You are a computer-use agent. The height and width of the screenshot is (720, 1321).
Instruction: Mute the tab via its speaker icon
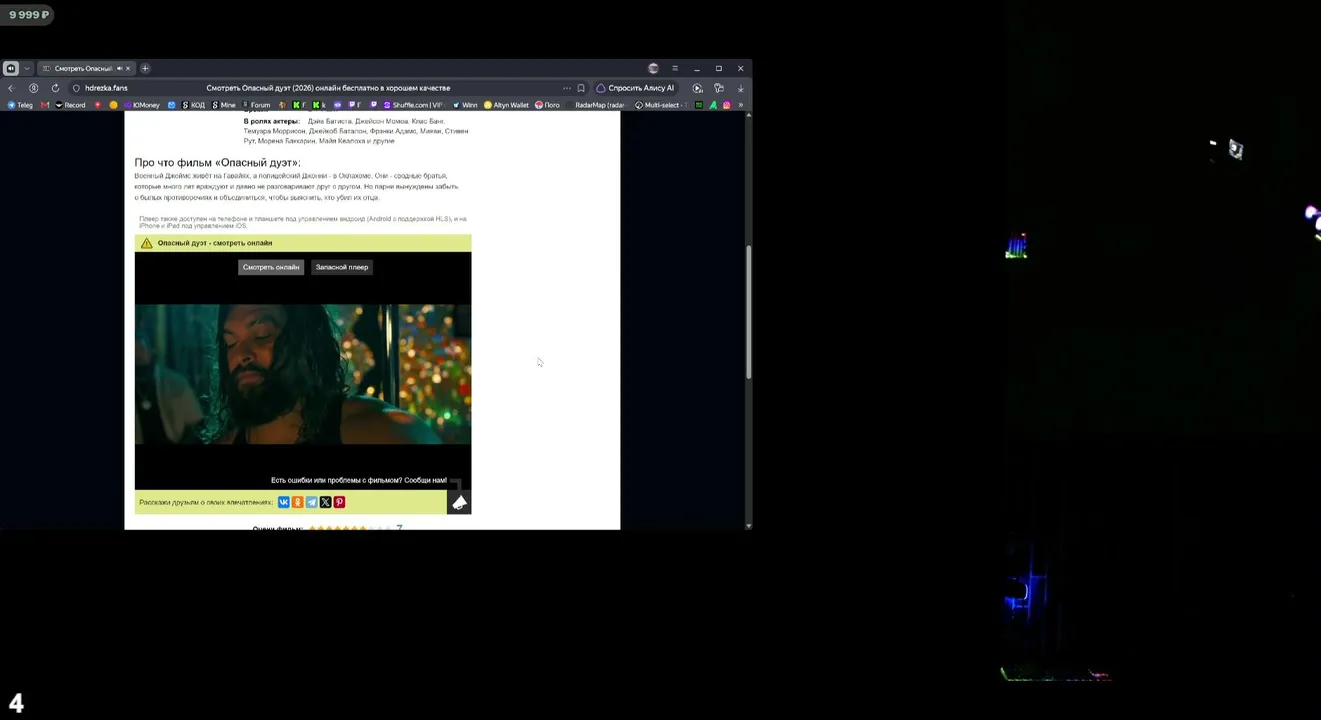point(119,68)
